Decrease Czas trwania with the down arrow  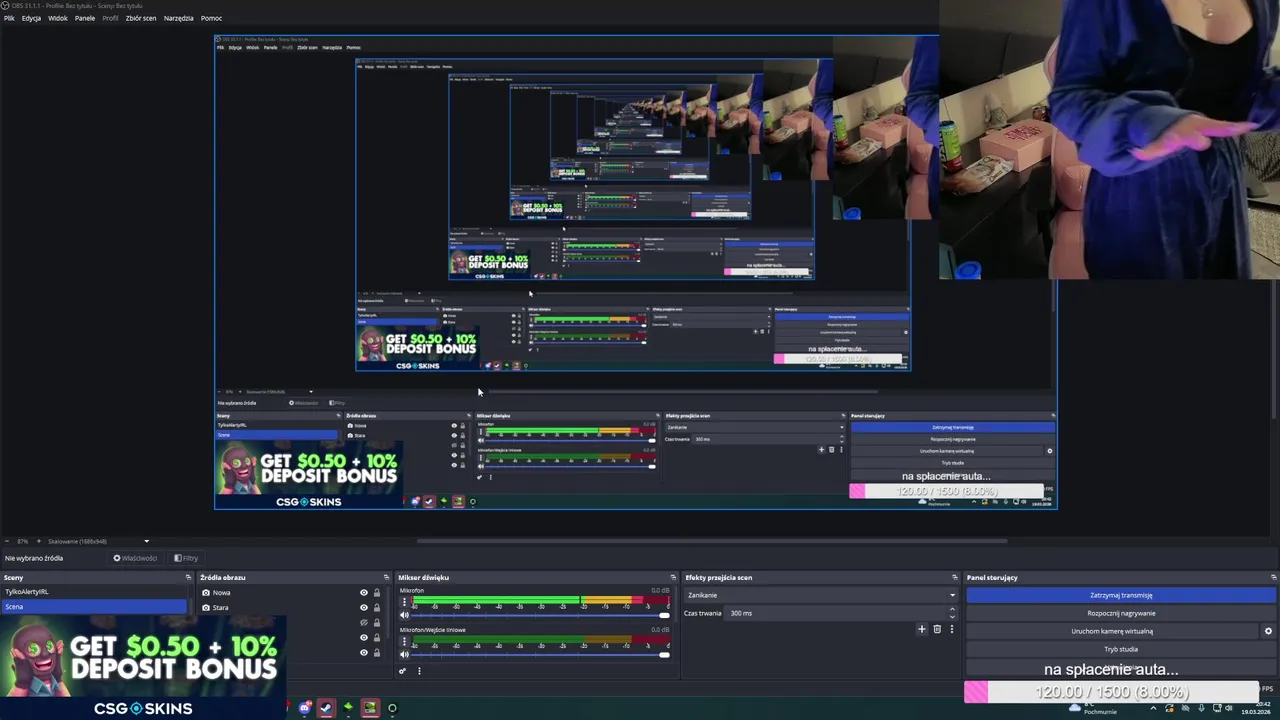pyautogui.click(x=951, y=616)
